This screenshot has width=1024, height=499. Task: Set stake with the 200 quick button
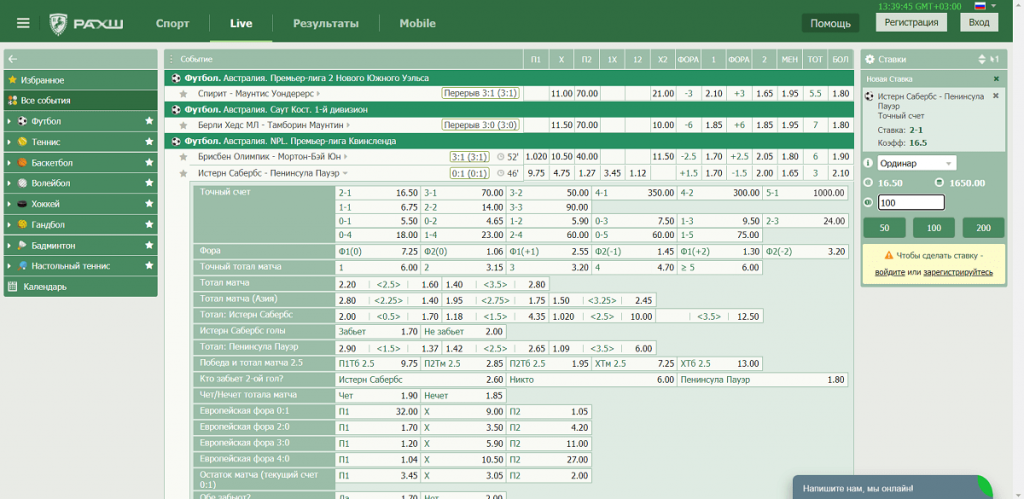(x=982, y=228)
